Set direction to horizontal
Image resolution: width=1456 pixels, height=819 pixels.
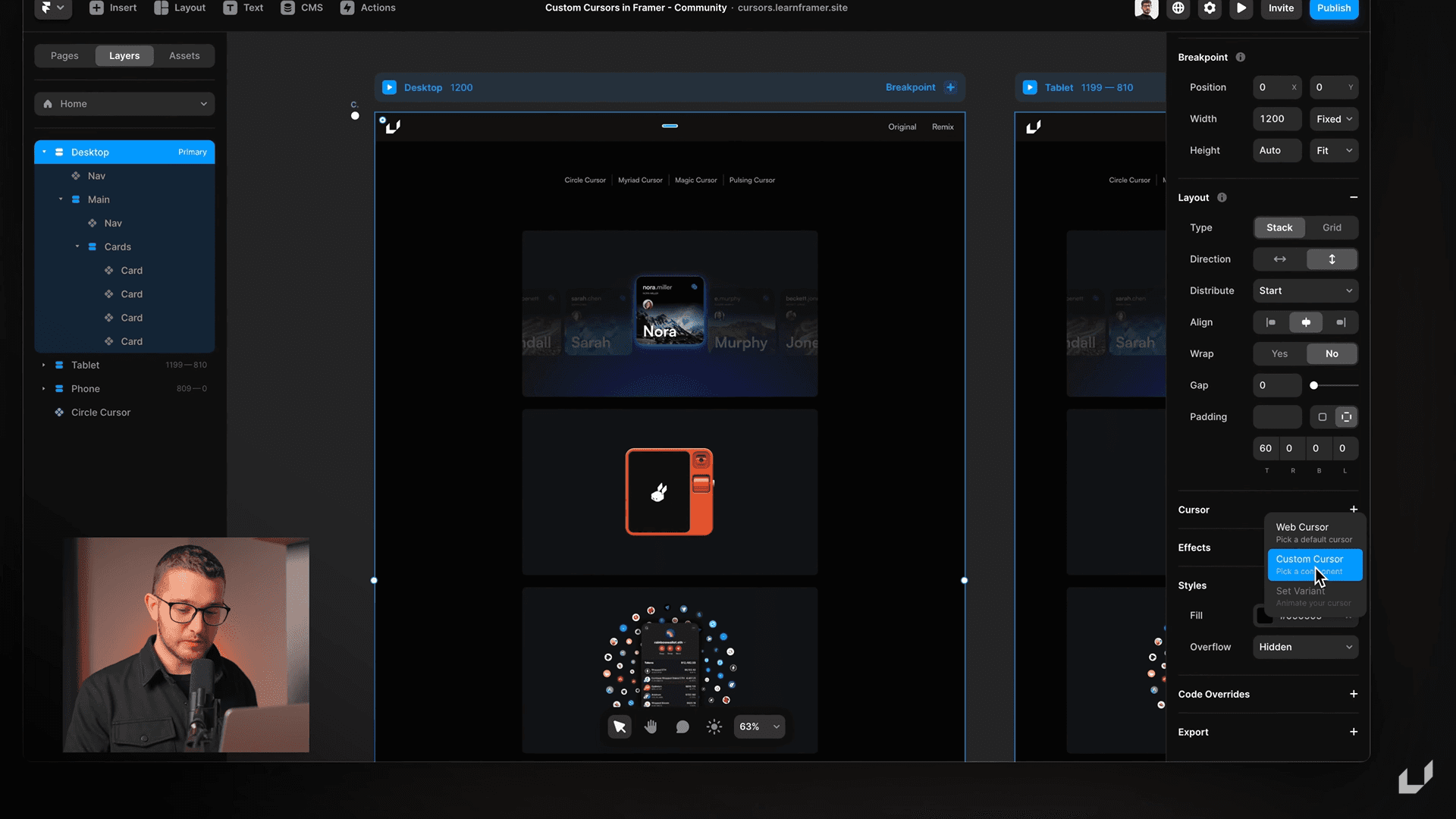(x=1279, y=259)
